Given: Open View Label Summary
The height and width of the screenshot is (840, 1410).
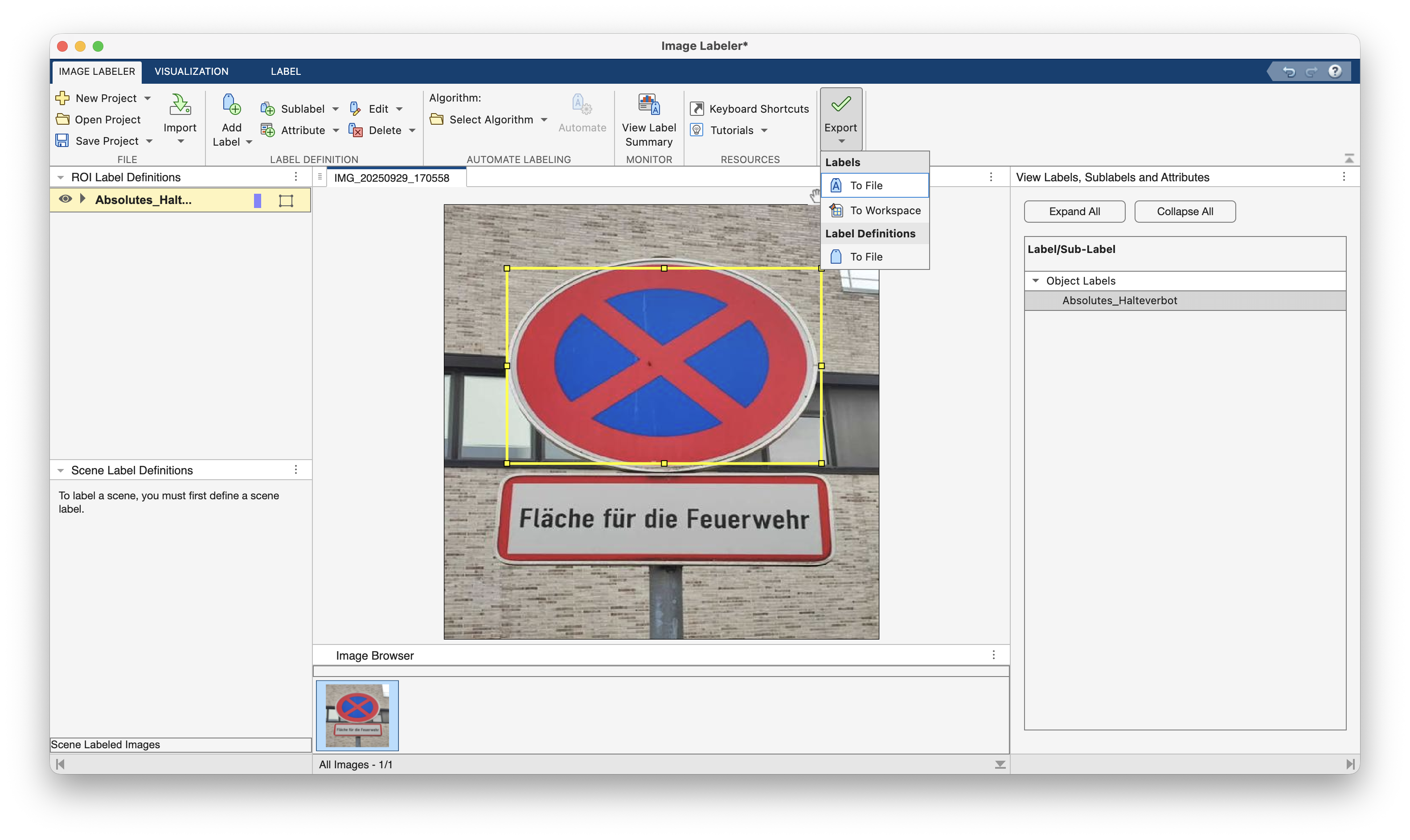Looking at the screenshot, I should pos(649,120).
